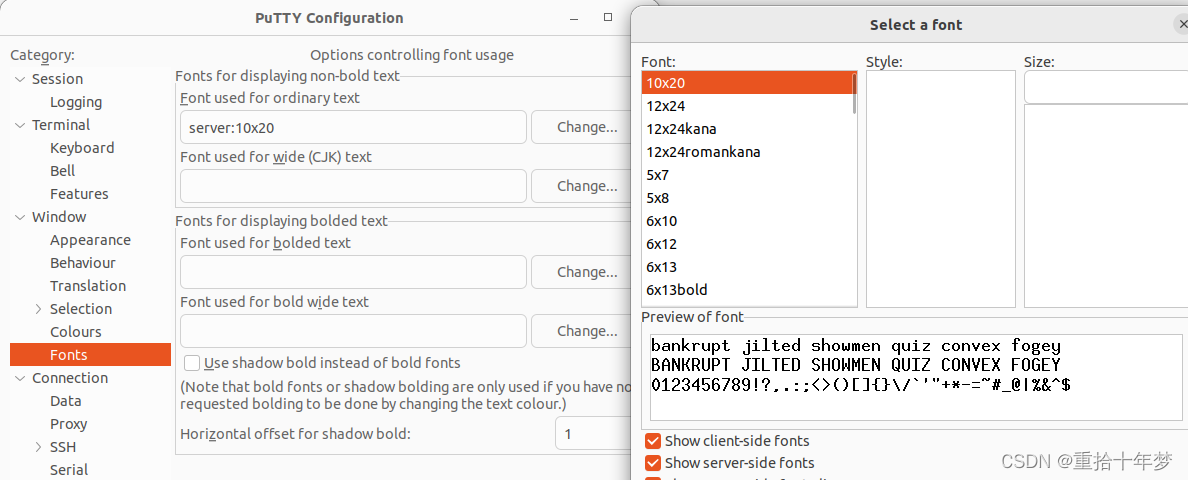Screen dimensions: 1188x480
Task: Click Change for wide (CJK) text font
Action: tap(582, 186)
